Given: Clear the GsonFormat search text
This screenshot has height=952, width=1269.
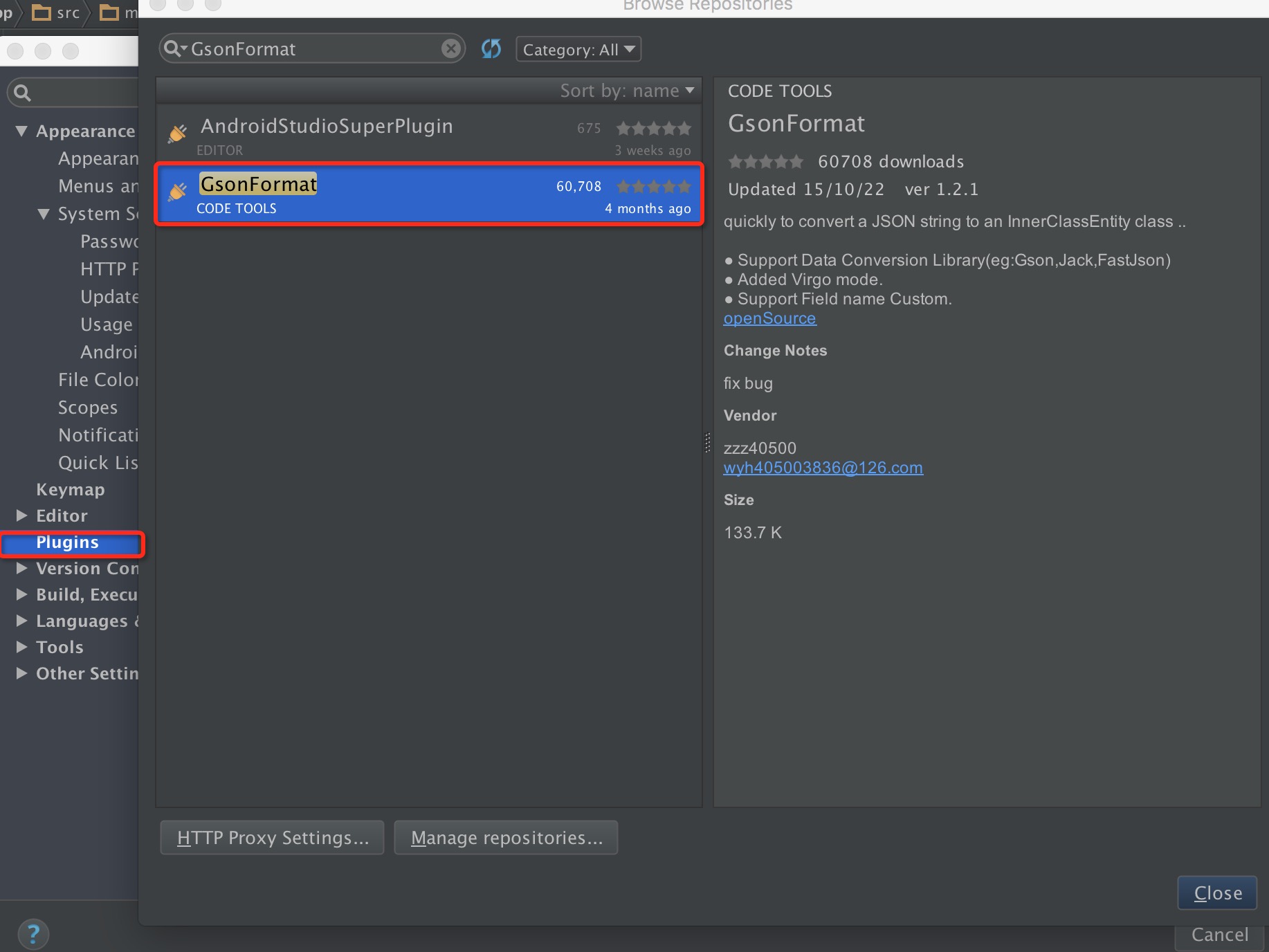Looking at the screenshot, I should click(x=450, y=48).
